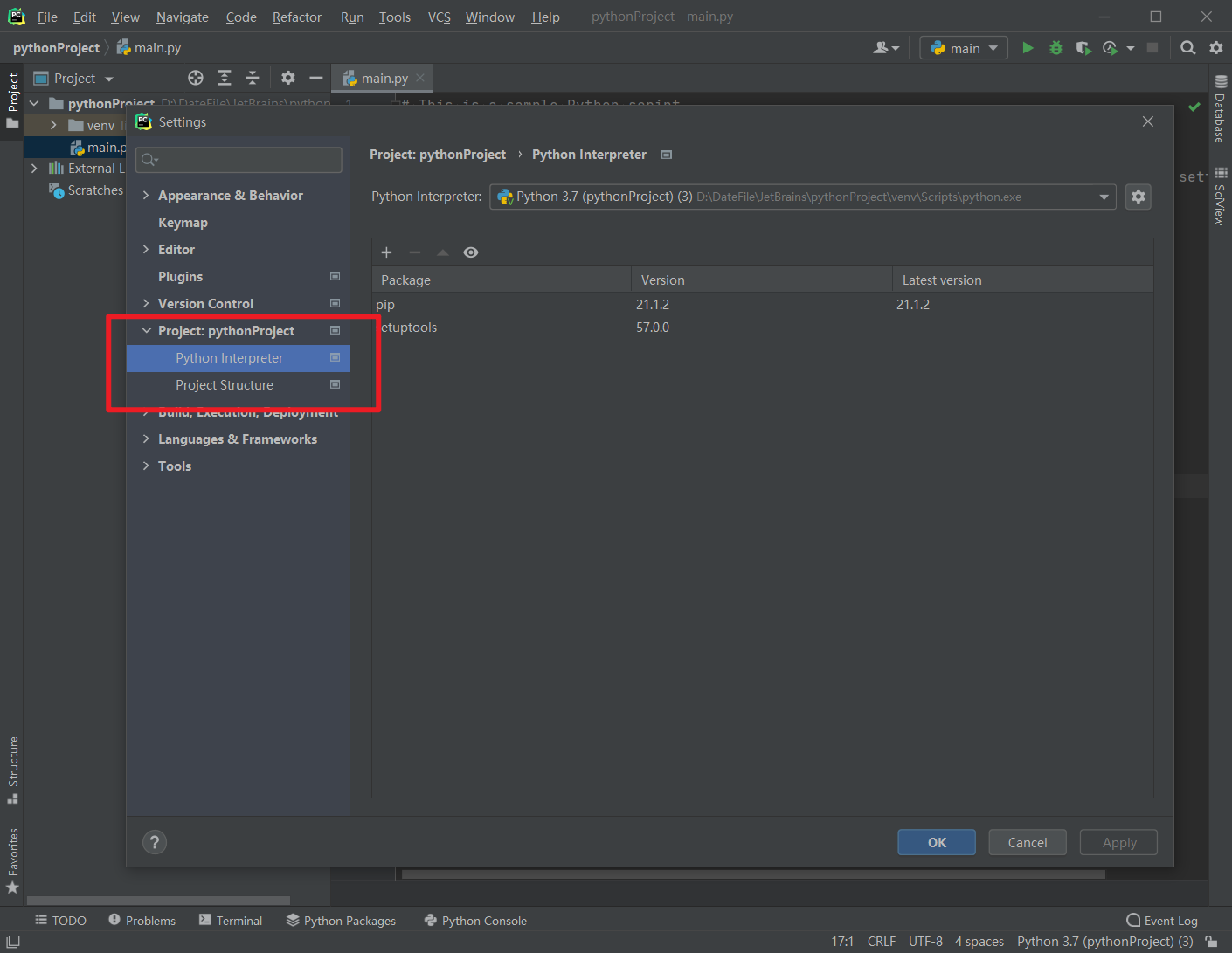Click Cancel in the Settings dialog
The width and height of the screenshot is (1232, 953).
tap(1028, 842)
